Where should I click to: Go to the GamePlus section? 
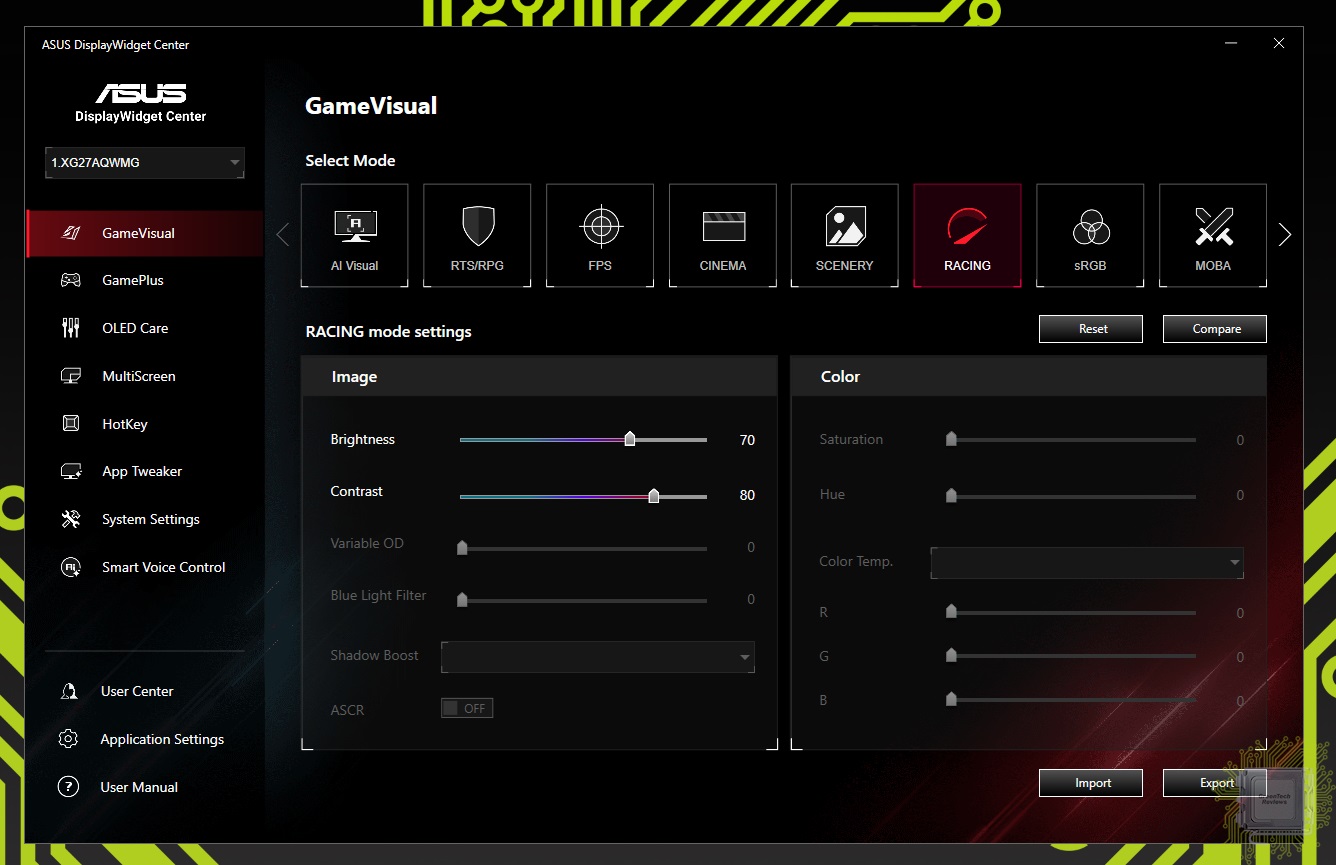pos(132,280)
